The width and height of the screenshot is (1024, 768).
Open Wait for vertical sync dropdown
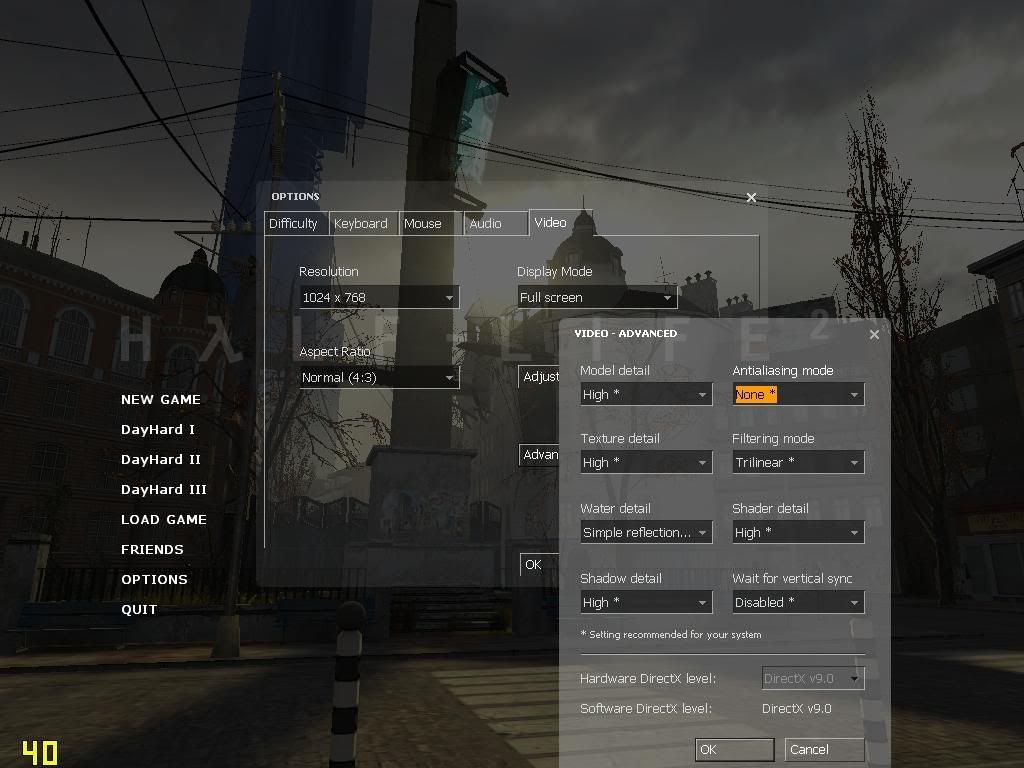point(798,602)
